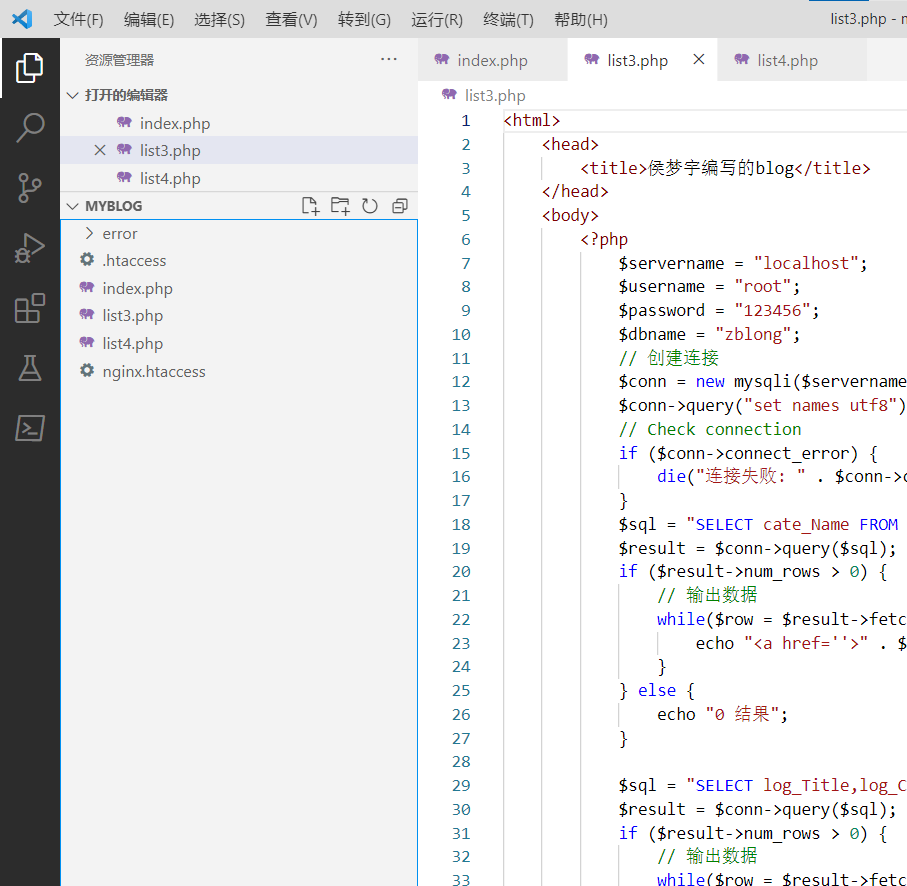Click gear icon beside .htaccess file
Viewport: 907px width, 886px height.
87,260
